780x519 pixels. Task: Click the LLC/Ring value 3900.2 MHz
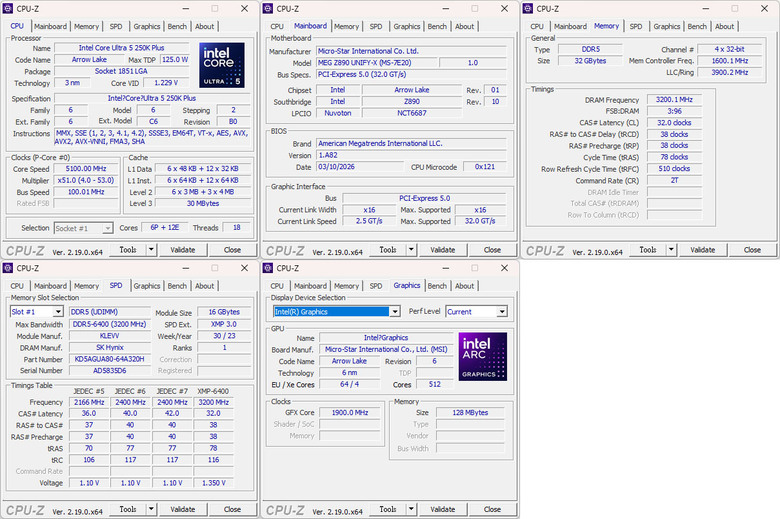click(x=729, y=72)
